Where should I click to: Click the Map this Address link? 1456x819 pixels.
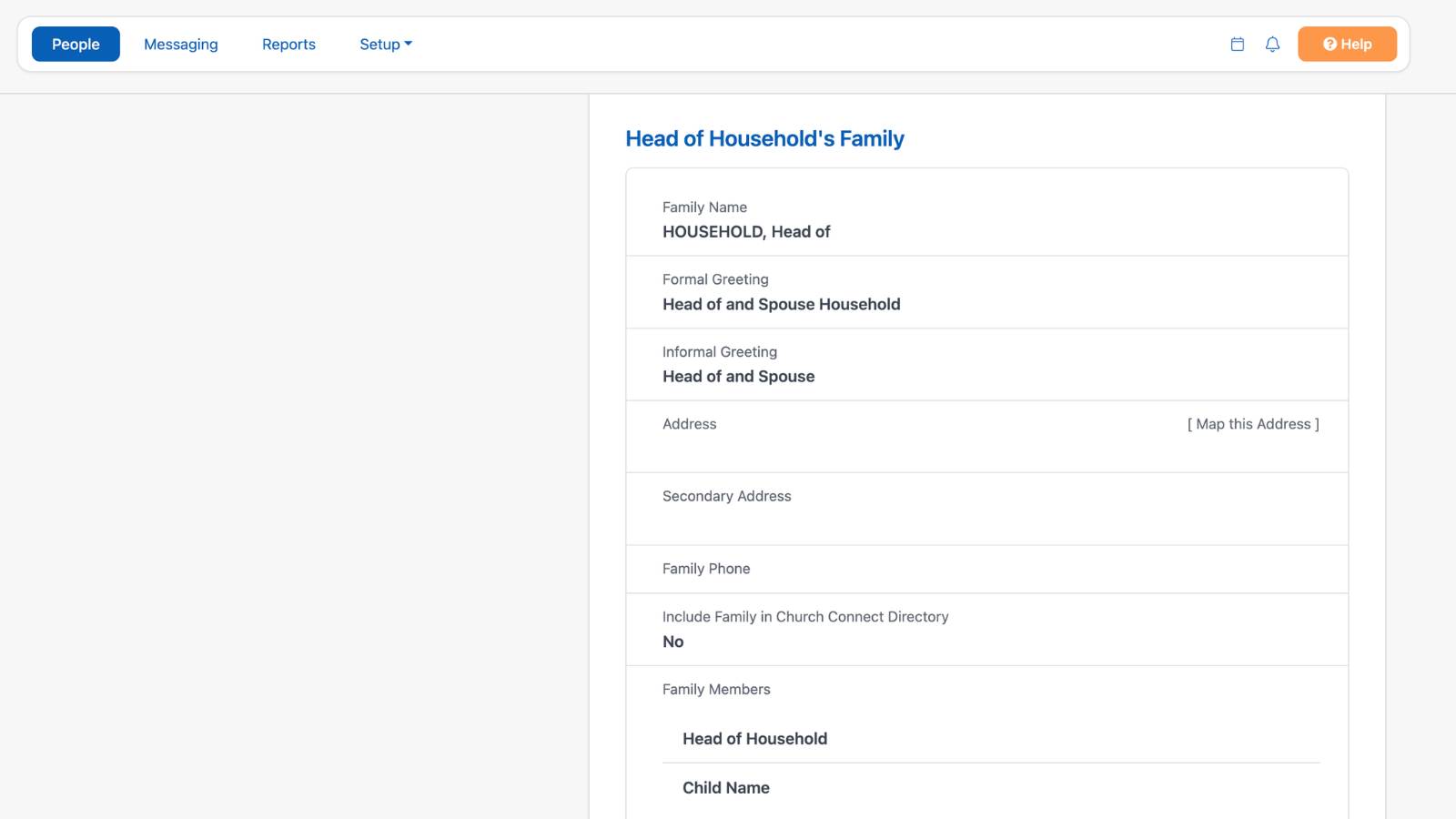point(1253,424)
